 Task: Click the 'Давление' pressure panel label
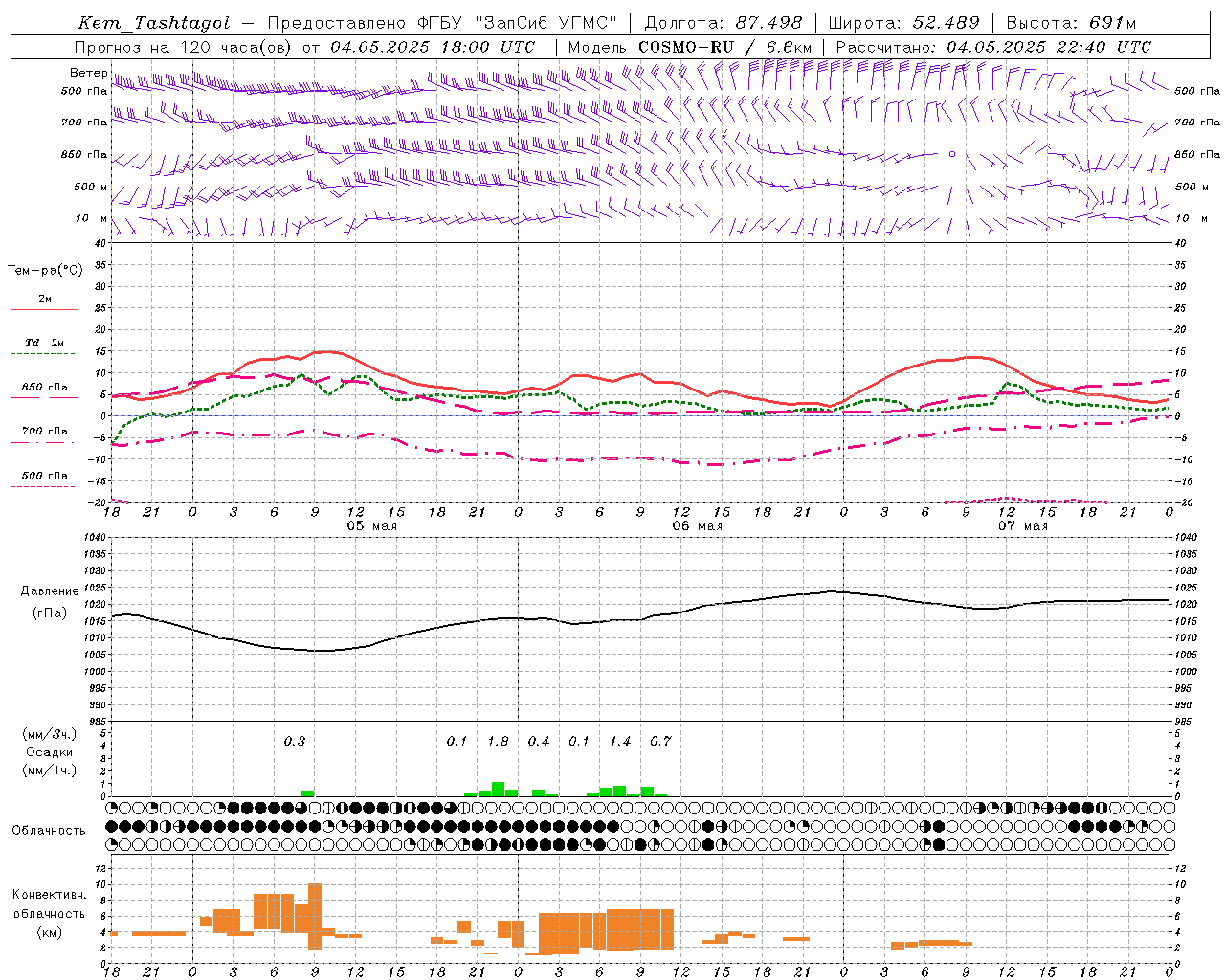coord(50,591)
